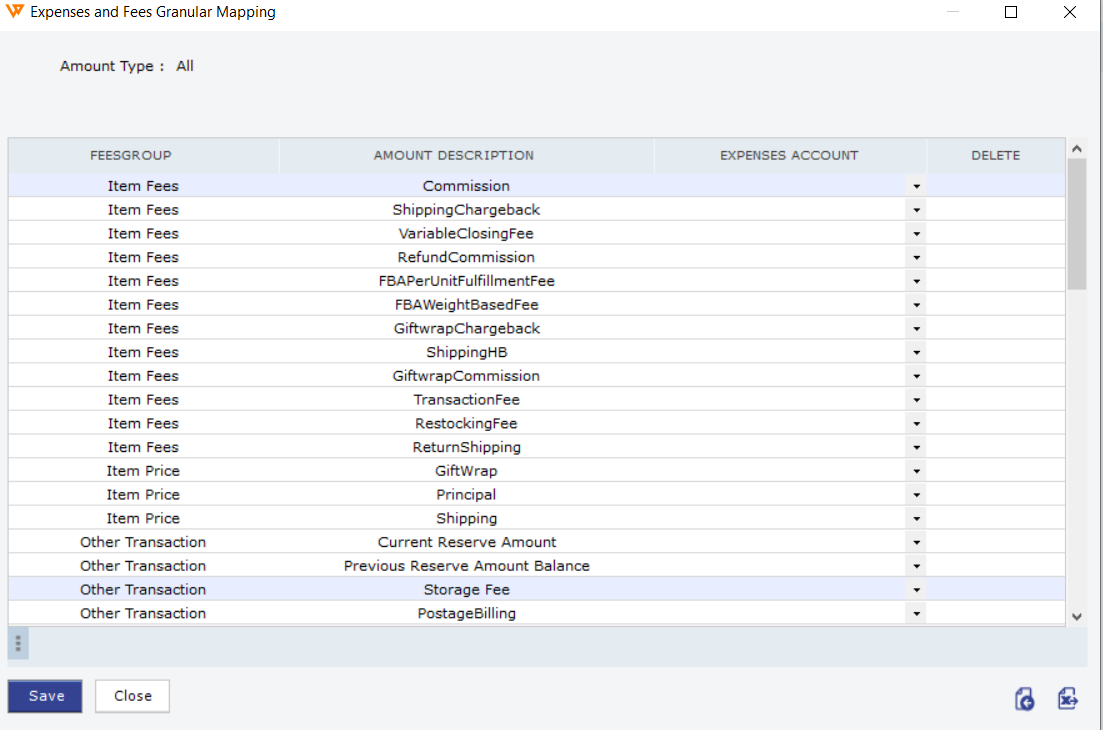Open expenses account dropdown for Previous Reserve Amount Balance
This screenshot has height=730, width=1103.
pos(917,566)
